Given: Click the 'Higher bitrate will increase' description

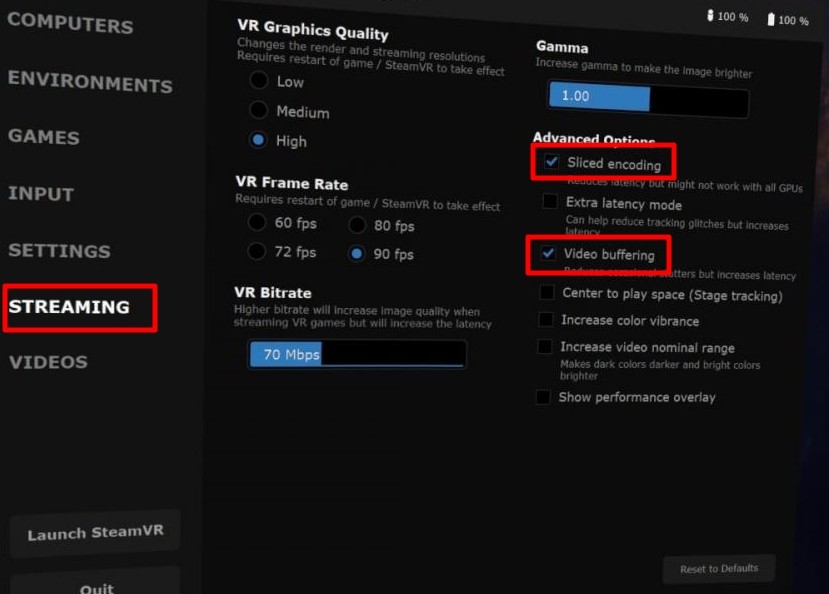Looking at the screenshot, I should point(363,317).
